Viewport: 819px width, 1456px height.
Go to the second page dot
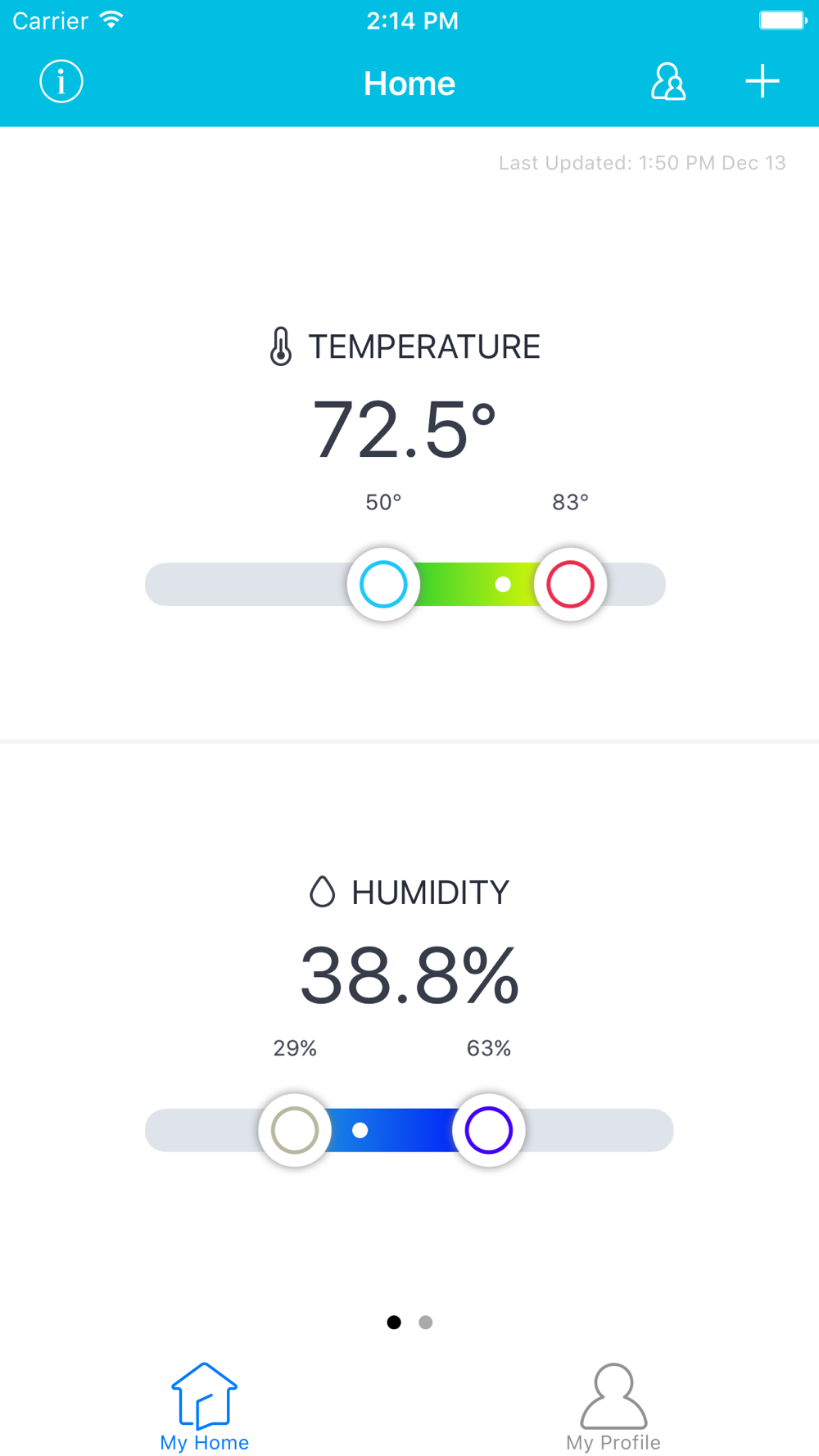point(425,1322)
